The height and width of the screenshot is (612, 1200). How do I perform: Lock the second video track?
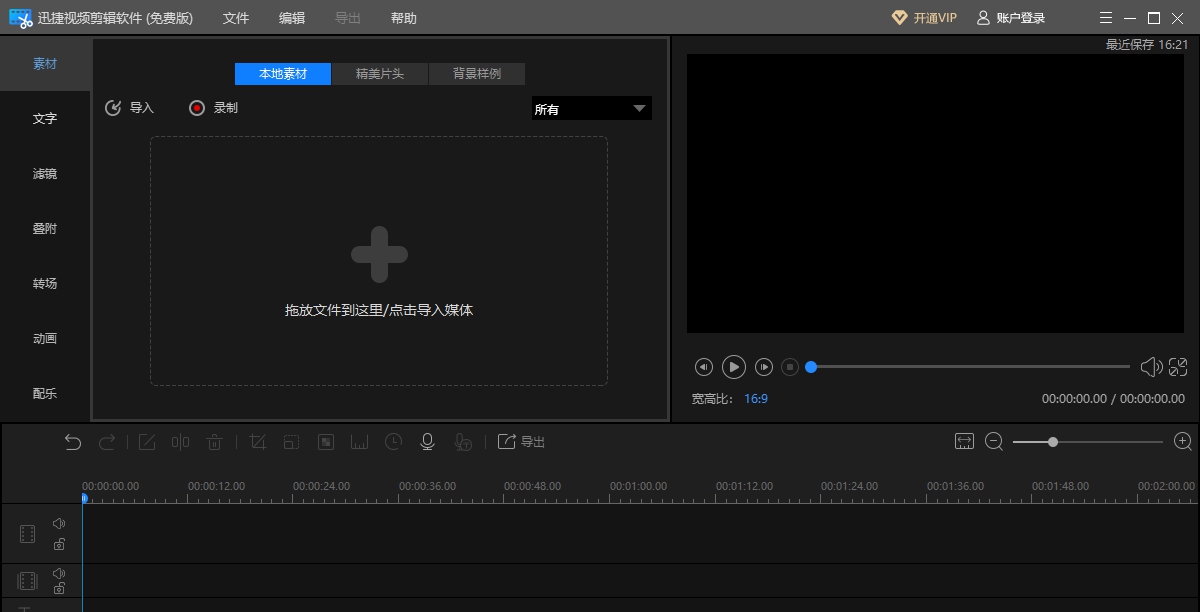58,591
